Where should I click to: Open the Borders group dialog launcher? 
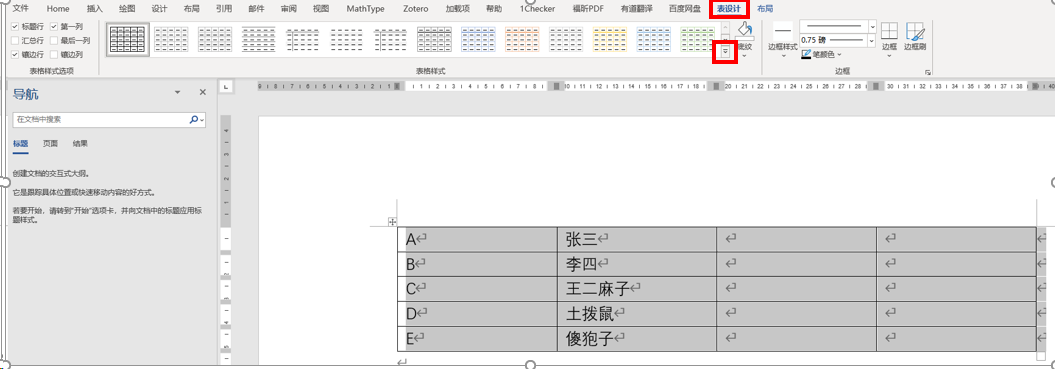[x=928, y=72]
